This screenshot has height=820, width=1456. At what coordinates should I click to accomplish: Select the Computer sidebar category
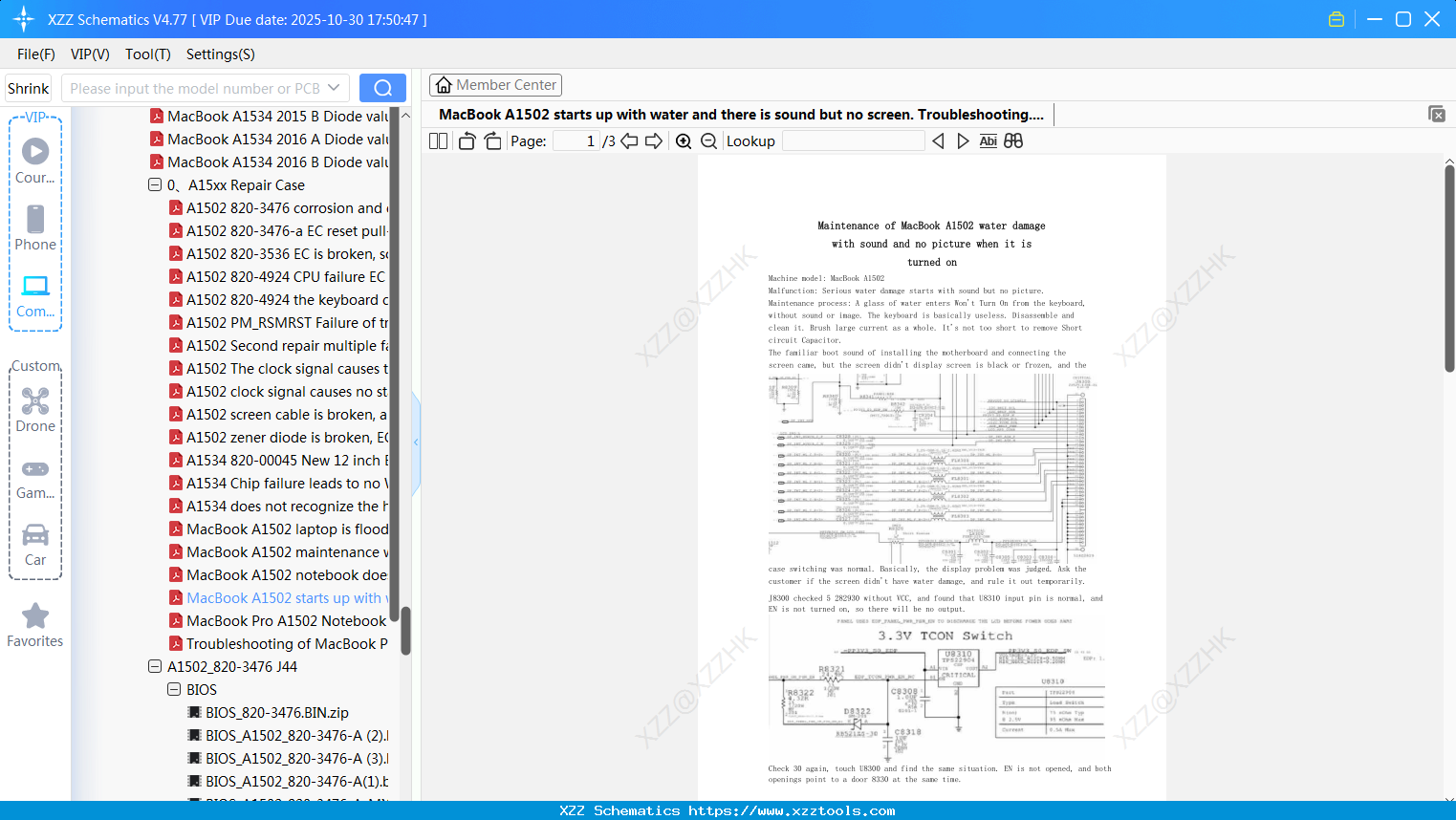pyautogui.click(x=35, y=295)
